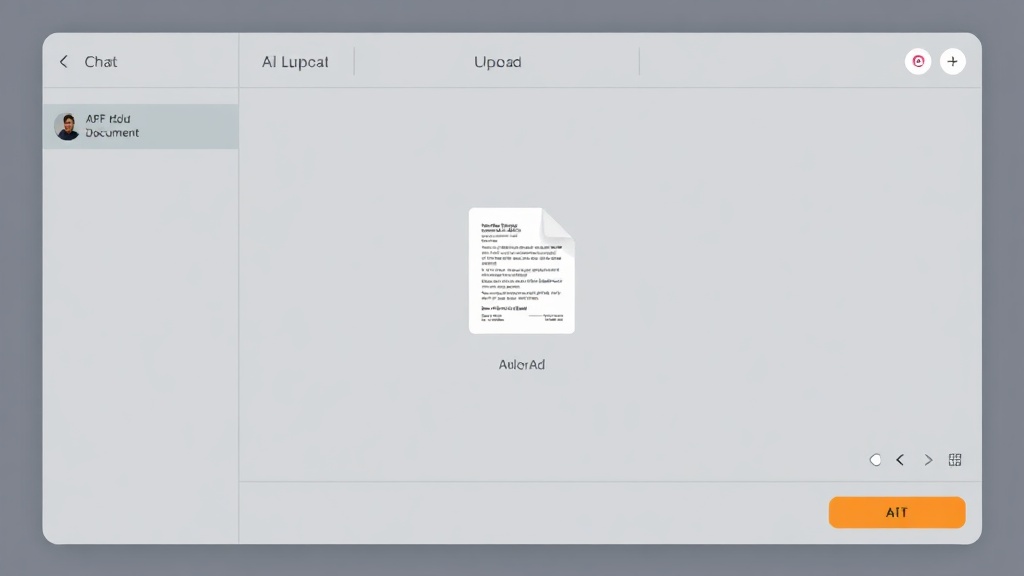Open the uploaded document thumbnail
This screenshot has width=1024, height=576.
[x=522, y=270]
